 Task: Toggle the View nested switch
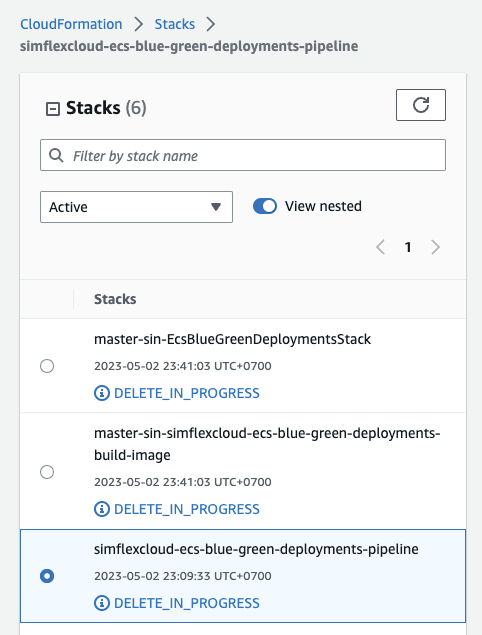click(x=265, y=206)
